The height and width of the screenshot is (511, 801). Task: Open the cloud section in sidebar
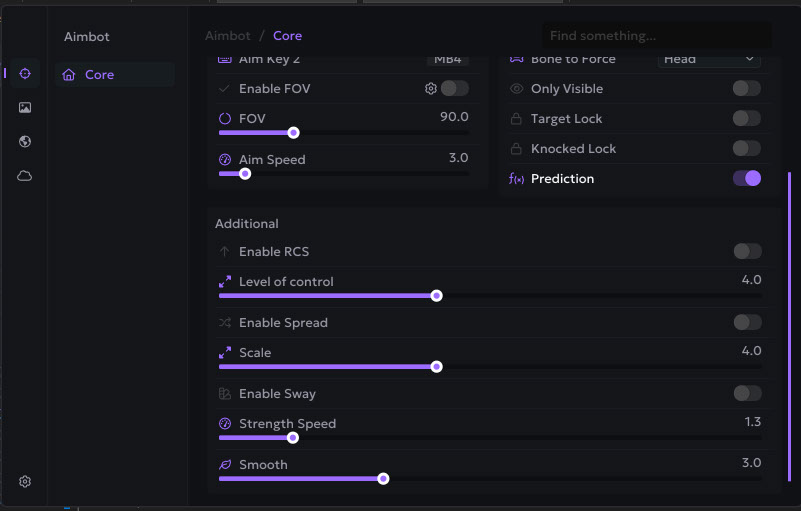[25, 176]
